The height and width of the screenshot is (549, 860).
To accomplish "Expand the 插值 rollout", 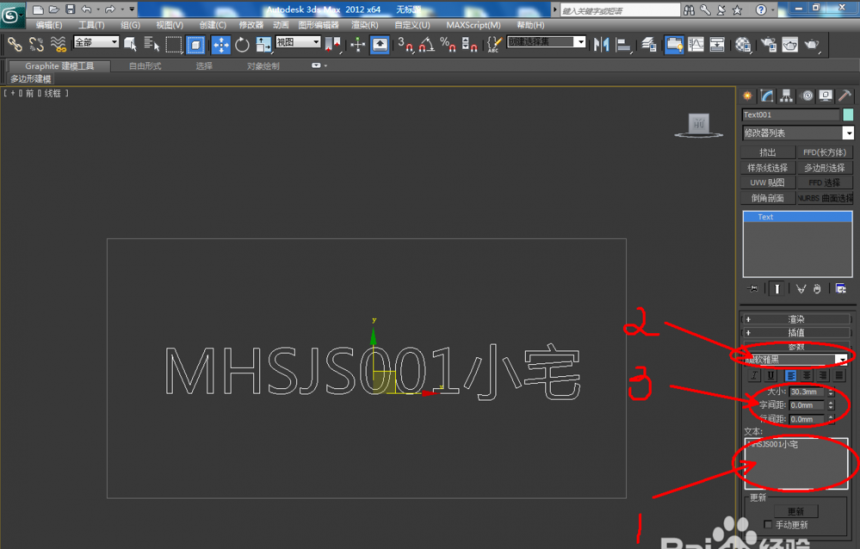I will pyautogui.click(x=796, y=332).
